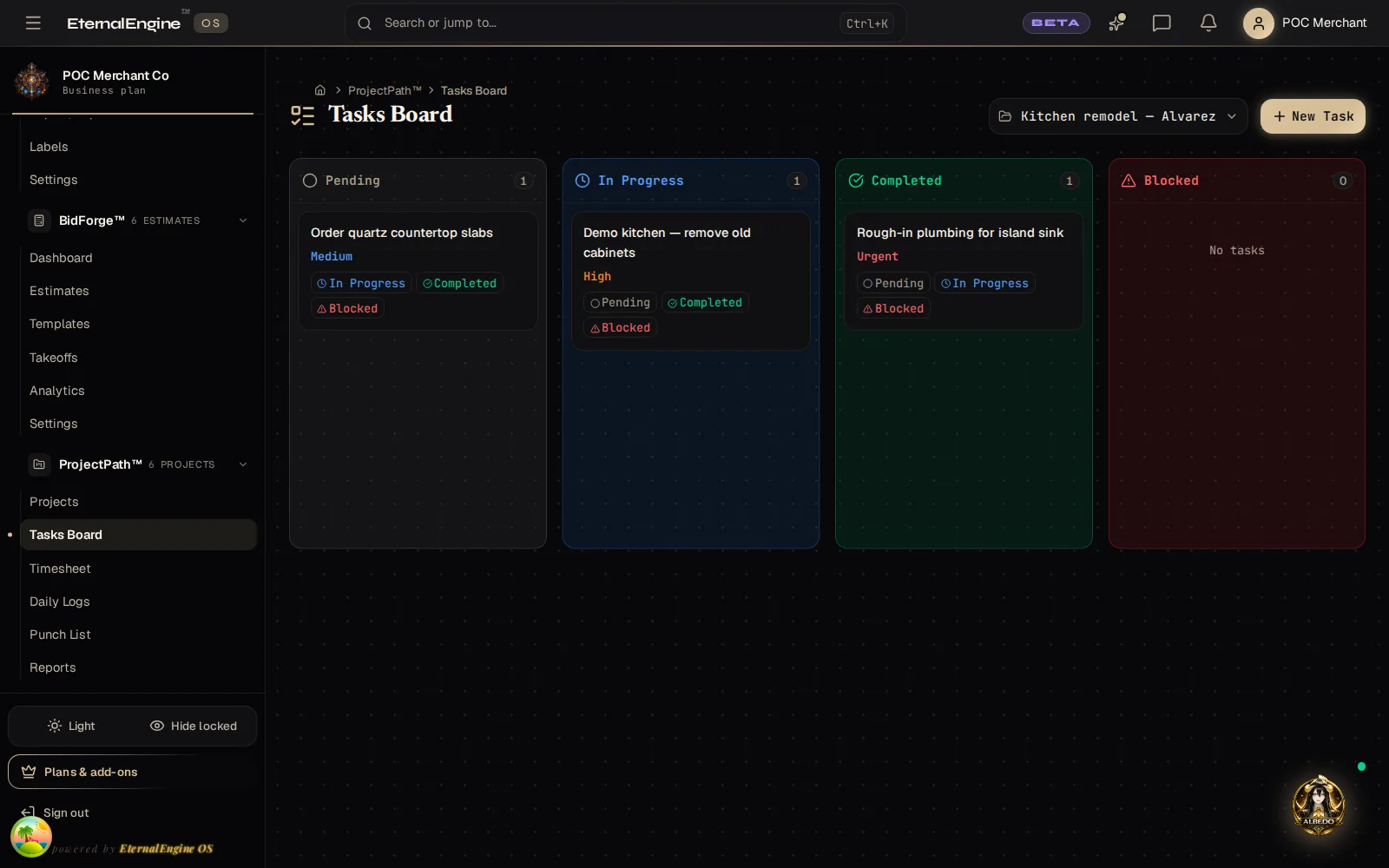Focus the Search or jump to field
The height and width of the screenshot is (868, 1389).
pyautogui.click(x=625, y=23)
